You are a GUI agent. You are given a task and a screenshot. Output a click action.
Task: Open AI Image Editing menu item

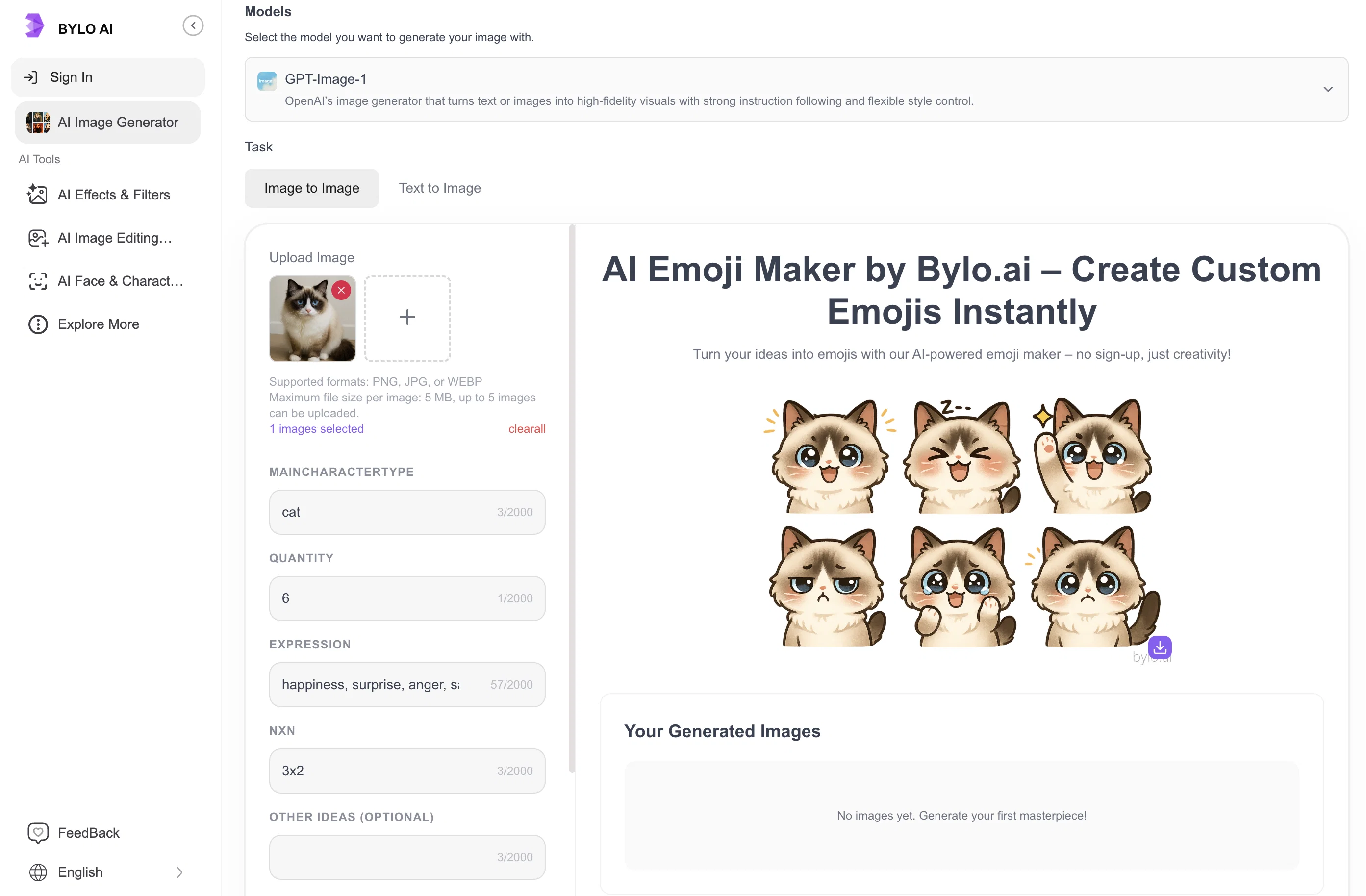tap(108, 238)
